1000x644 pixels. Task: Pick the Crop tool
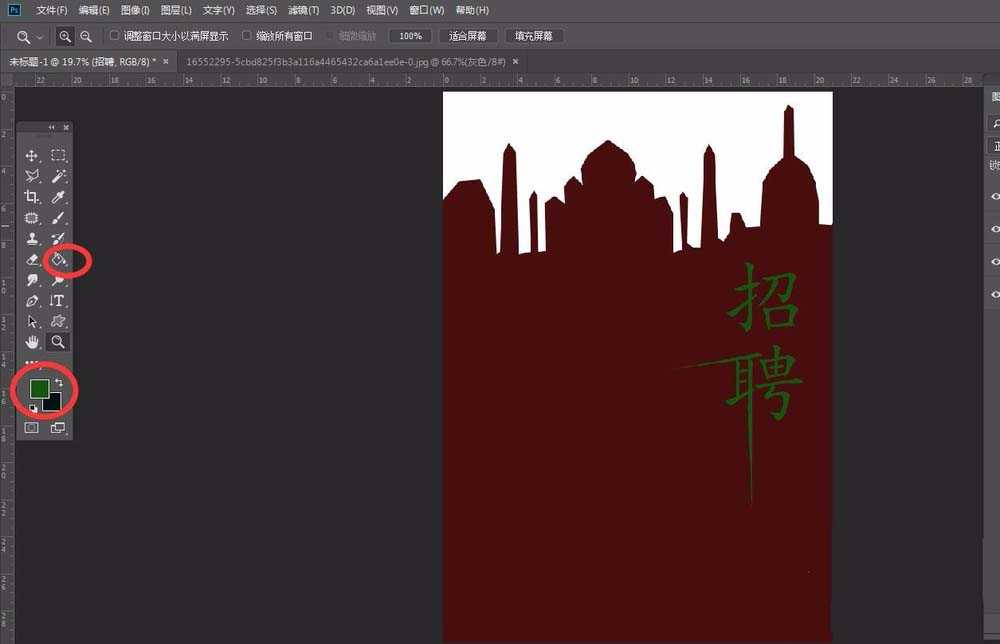pos(32,197)
